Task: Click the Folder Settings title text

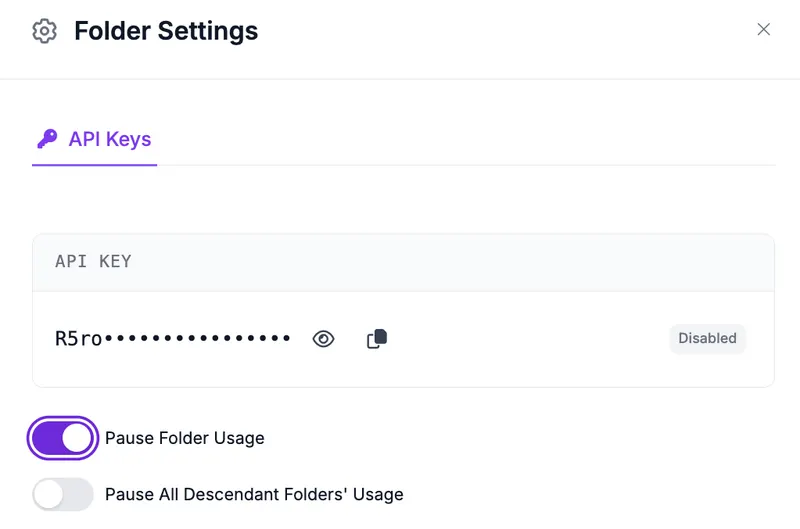Action: pyautogui.click(x=166, y=31)
